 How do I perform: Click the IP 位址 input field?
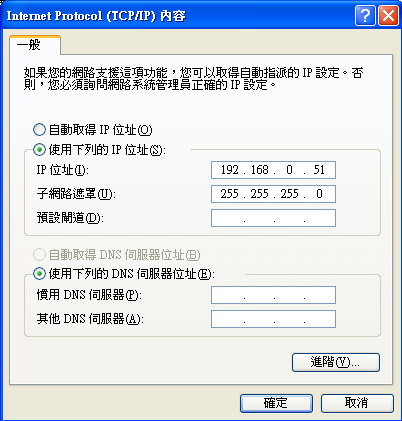coord(273,170)
